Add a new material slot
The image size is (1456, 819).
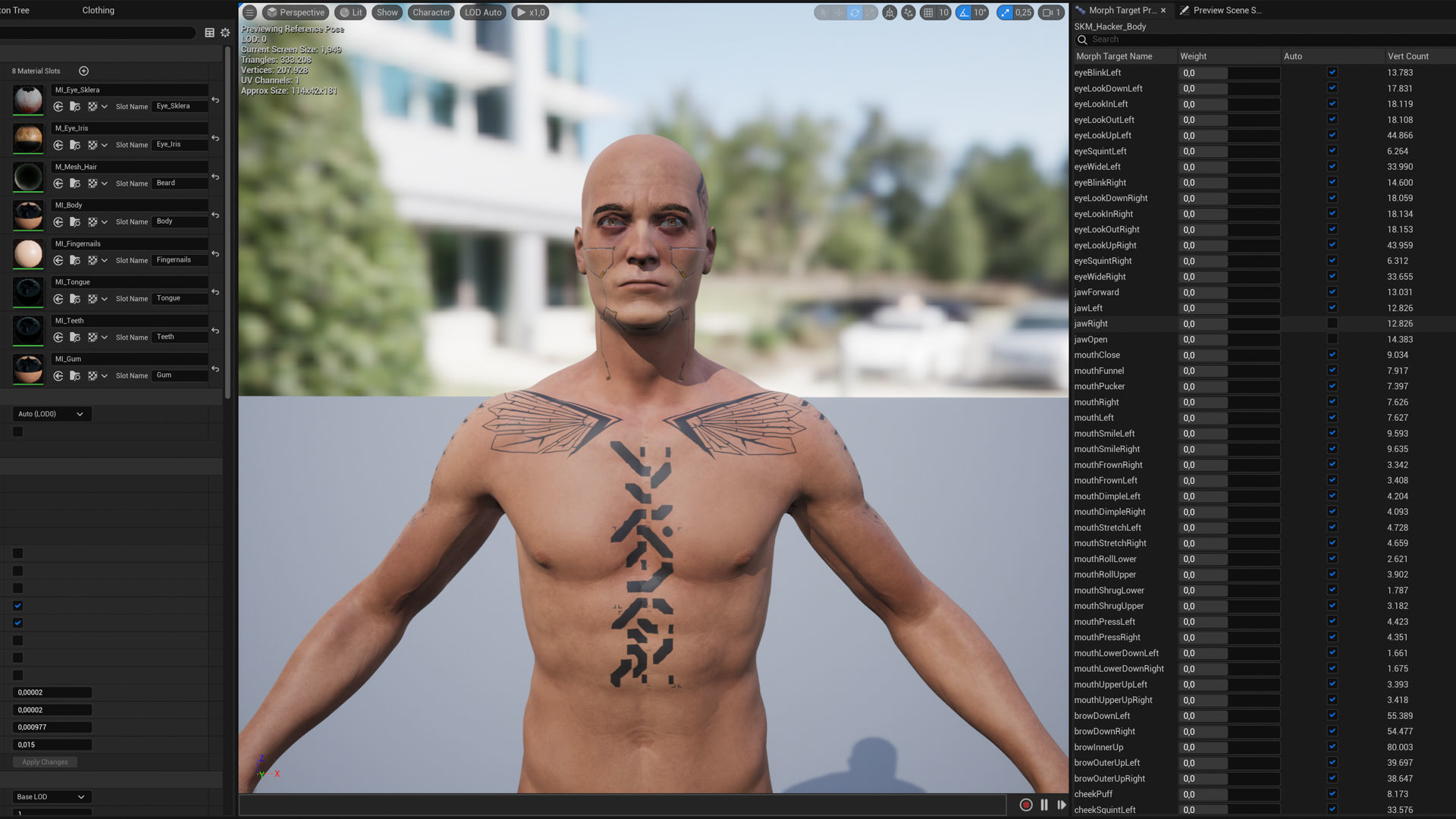coord(84,71)
